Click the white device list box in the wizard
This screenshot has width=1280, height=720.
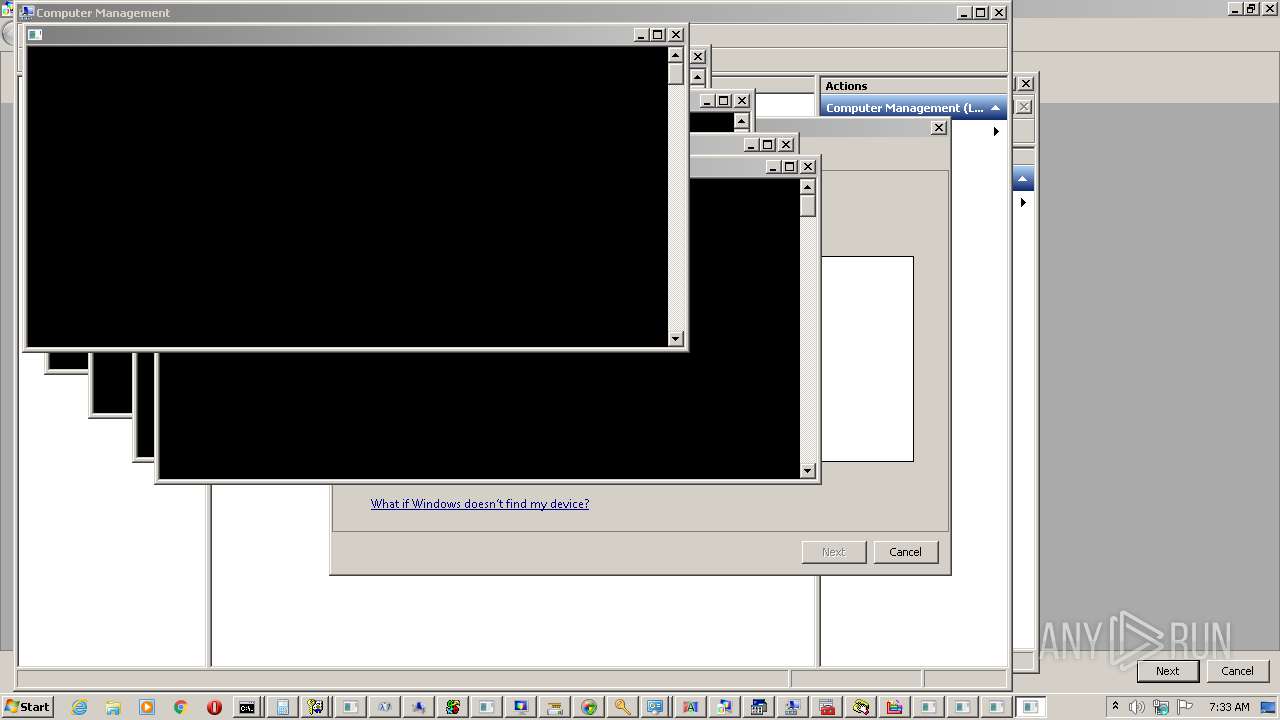point(867,359)
